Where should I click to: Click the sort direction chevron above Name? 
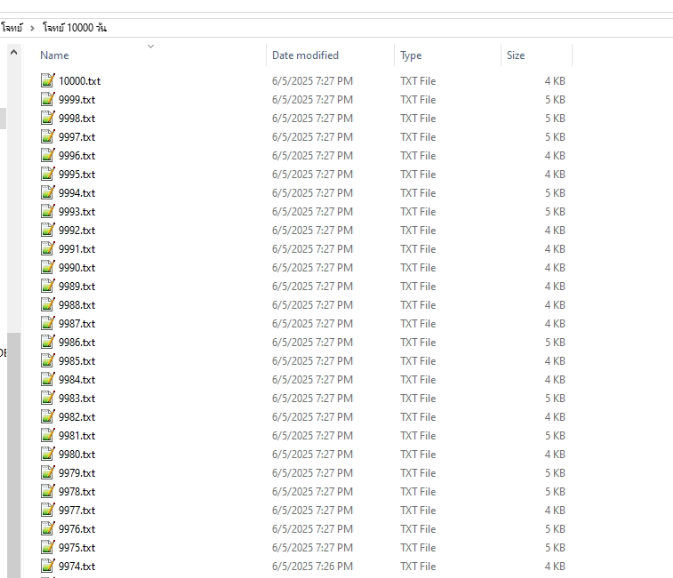151,46
